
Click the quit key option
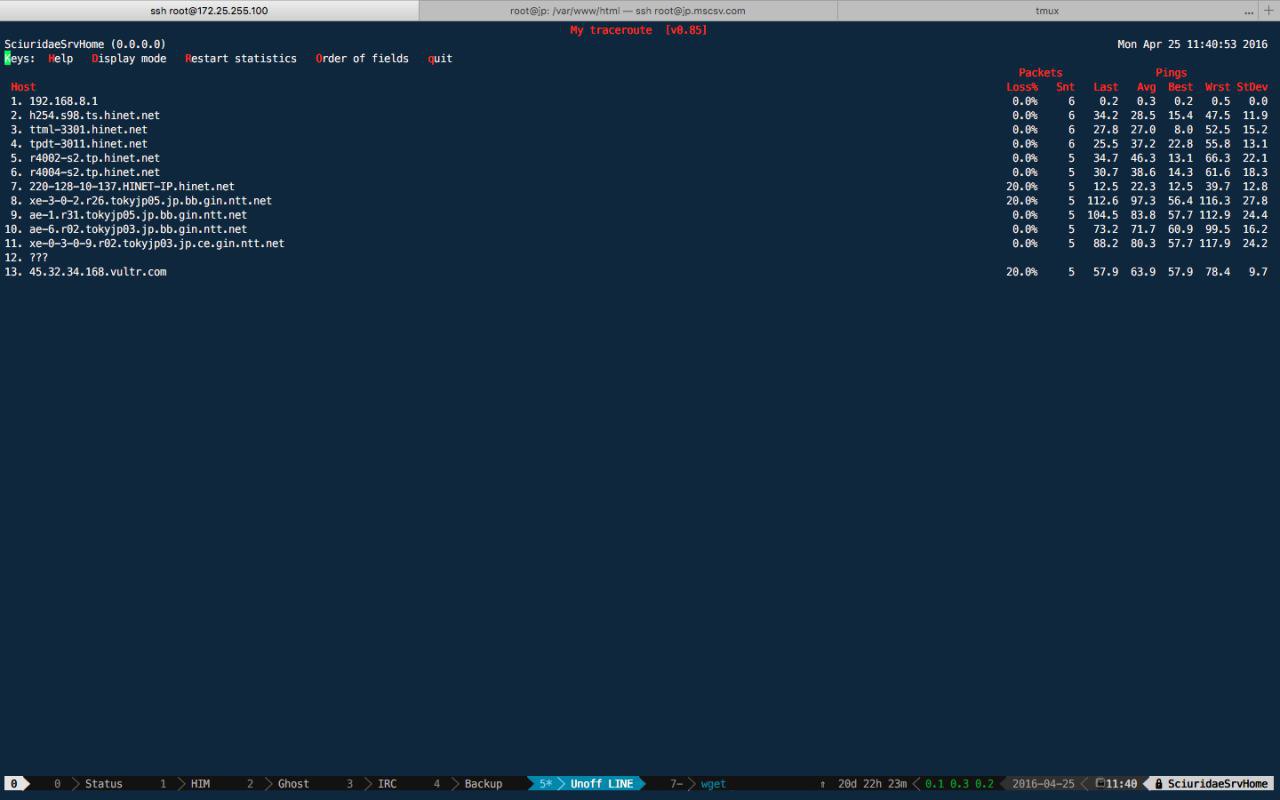[x=440, y=59]
